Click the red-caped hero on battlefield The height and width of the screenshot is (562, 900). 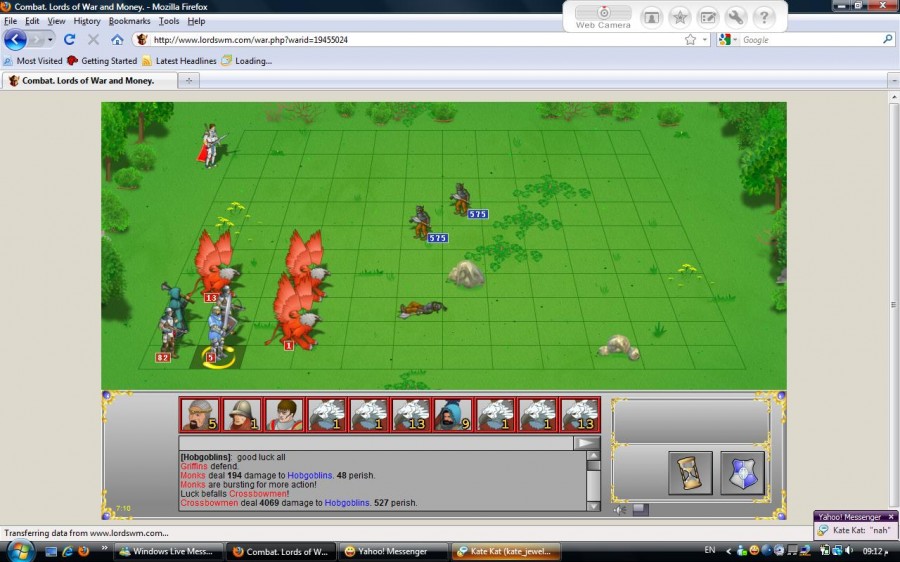[211, 145]
